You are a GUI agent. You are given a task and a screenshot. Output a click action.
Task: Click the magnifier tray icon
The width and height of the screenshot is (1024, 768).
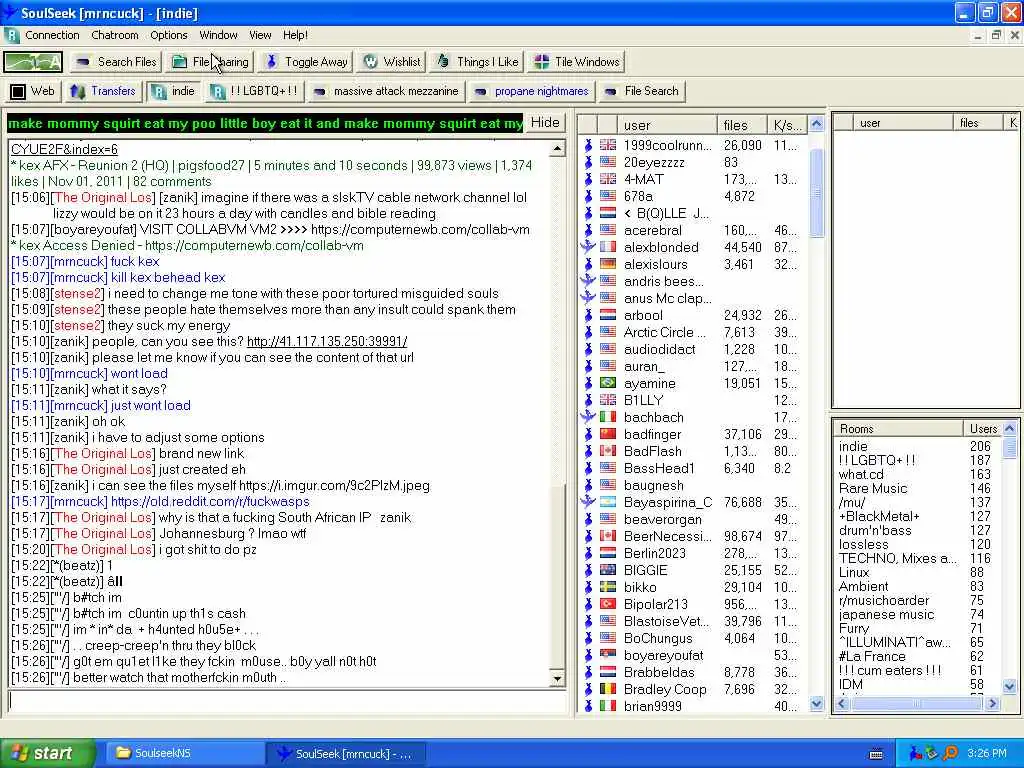[x=950, y=754]
